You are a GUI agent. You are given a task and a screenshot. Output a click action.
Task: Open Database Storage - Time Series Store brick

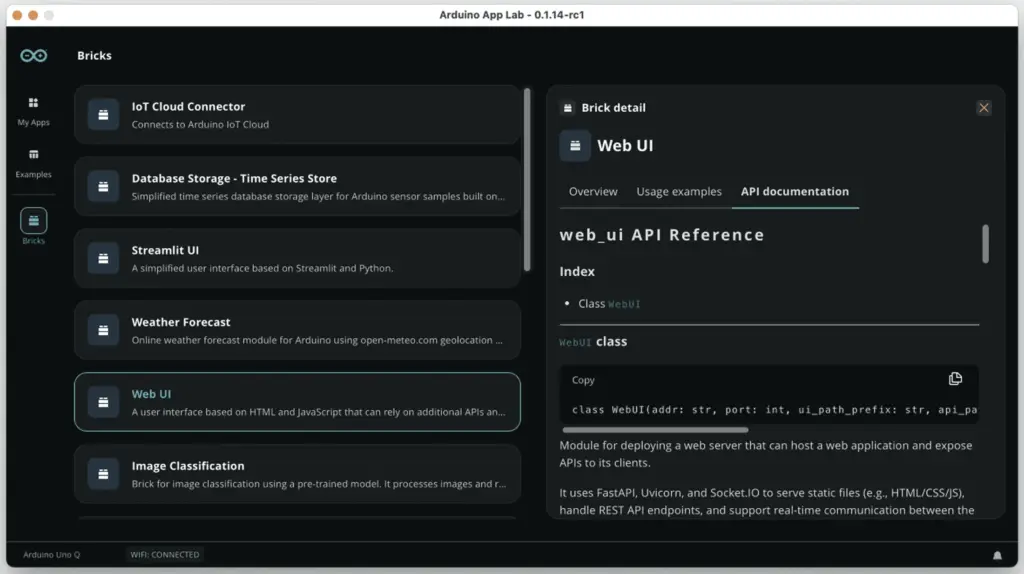[297, 186]
